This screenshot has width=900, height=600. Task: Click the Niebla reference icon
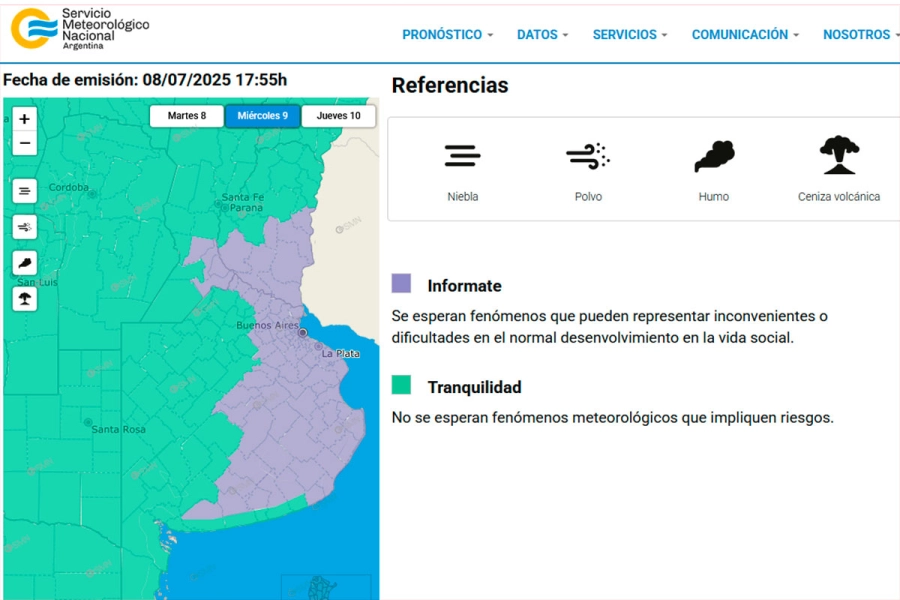(462, 156)
